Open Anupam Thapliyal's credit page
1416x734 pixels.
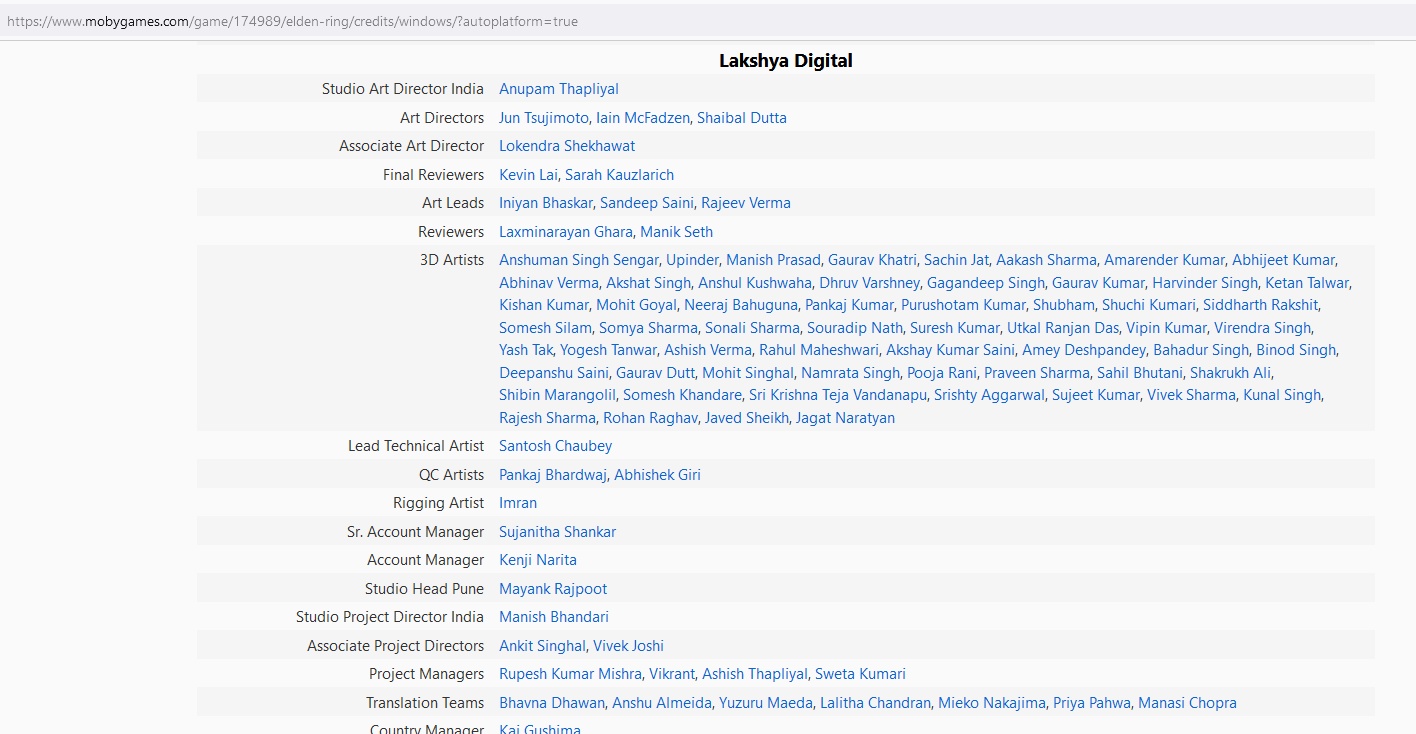click(x=559, y=89)
